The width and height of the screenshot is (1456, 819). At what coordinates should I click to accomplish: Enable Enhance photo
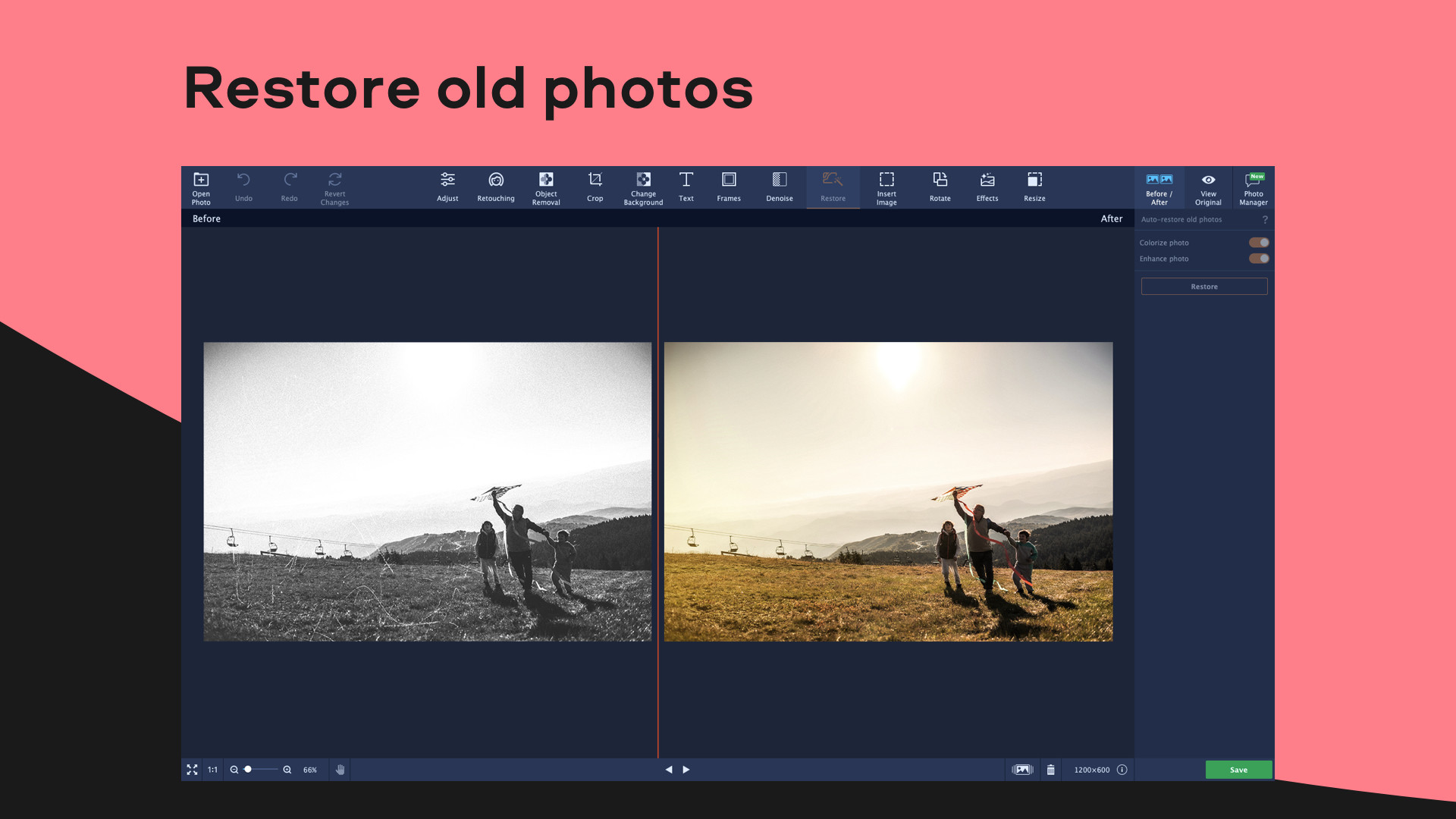coord(1259,259)
